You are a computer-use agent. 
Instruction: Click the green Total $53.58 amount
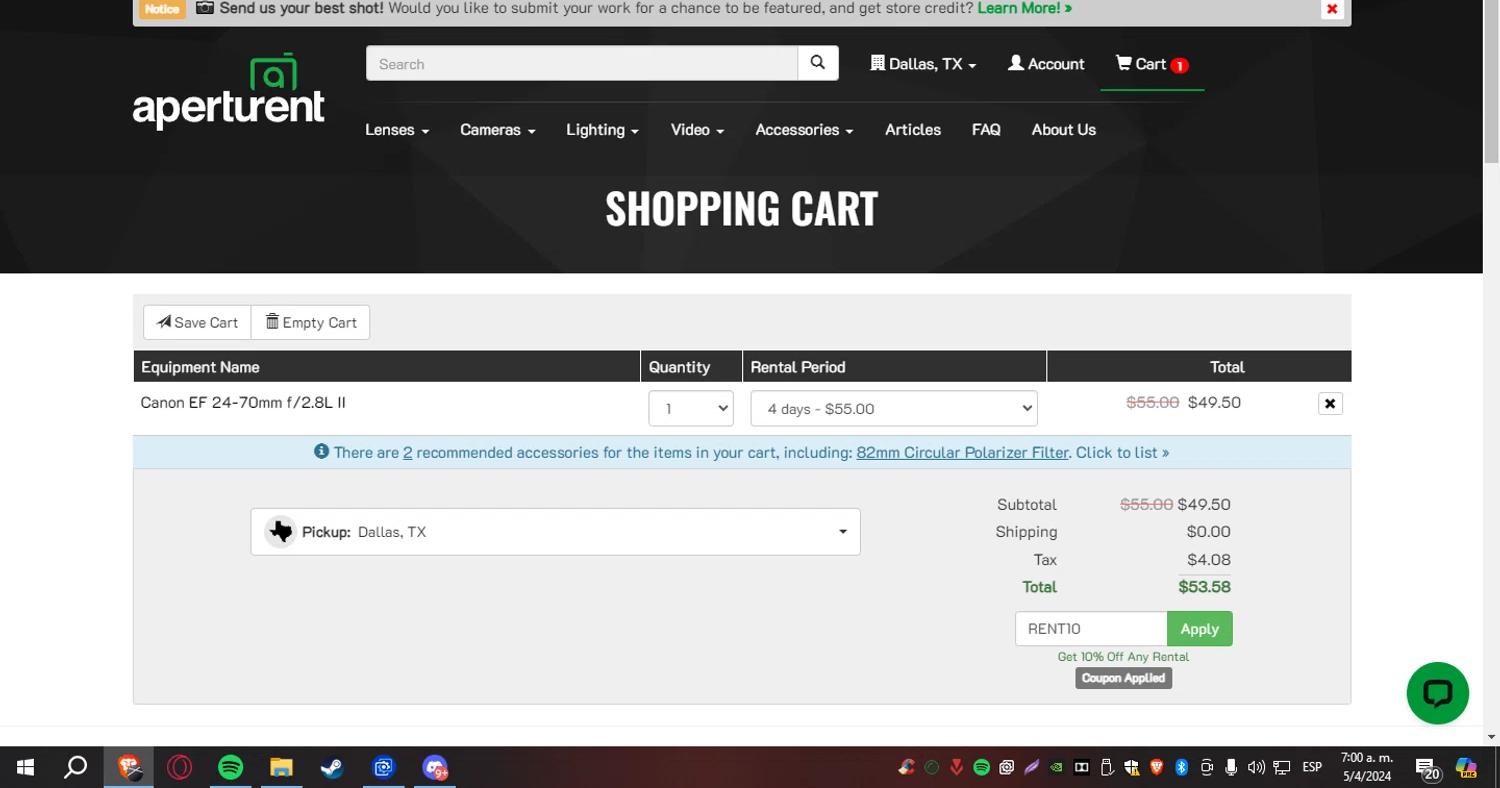pos(1204,587)
